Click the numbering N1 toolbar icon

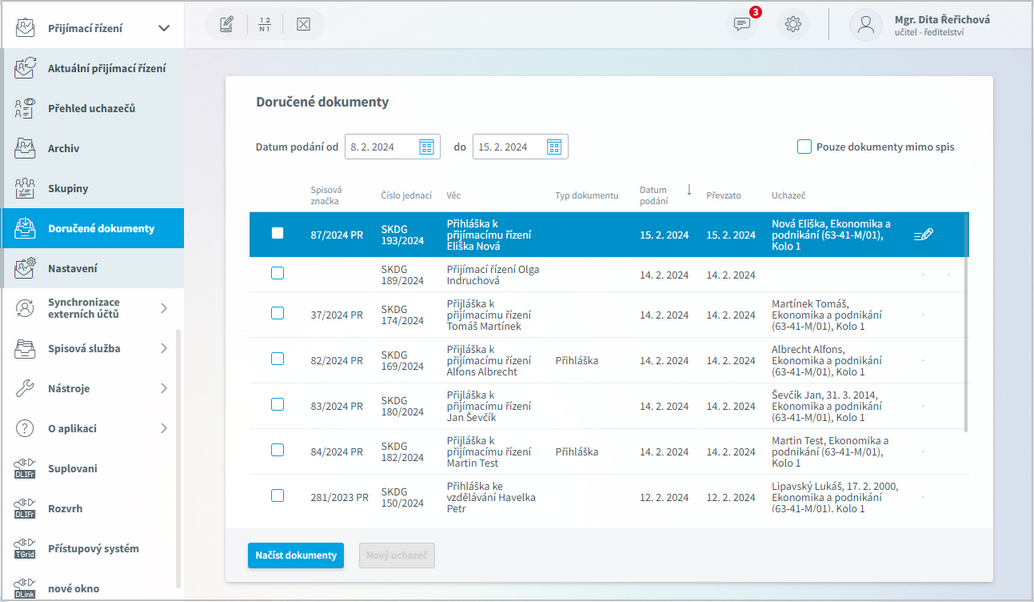tap(264, 24)
